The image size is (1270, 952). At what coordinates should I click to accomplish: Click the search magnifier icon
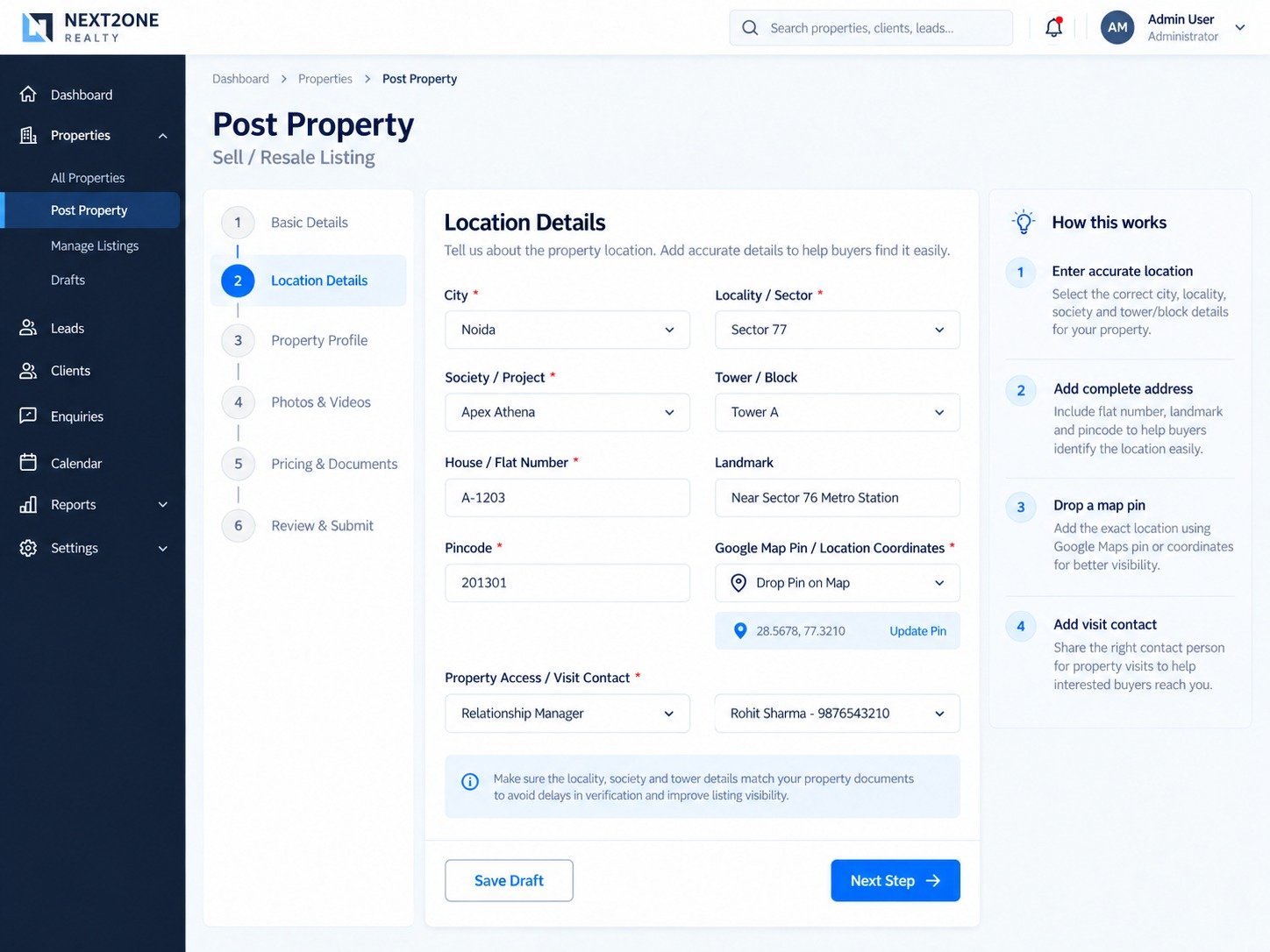coord(750,28)
